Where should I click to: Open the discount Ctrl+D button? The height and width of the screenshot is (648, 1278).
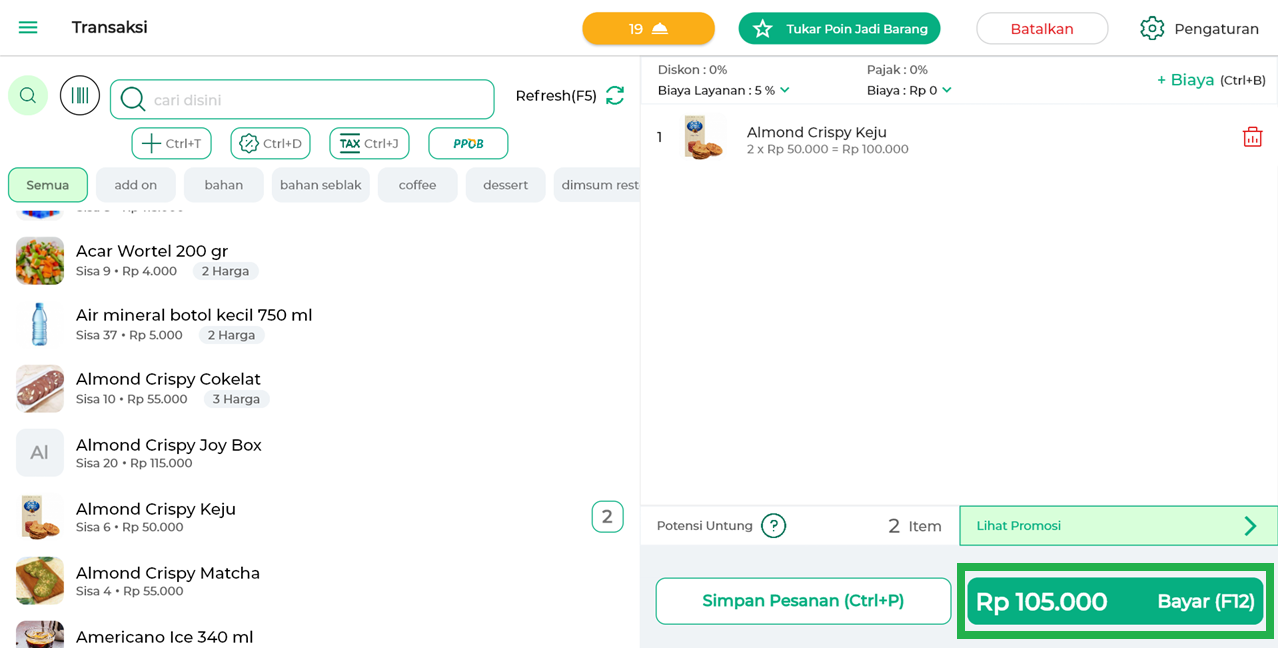point(270,143)
